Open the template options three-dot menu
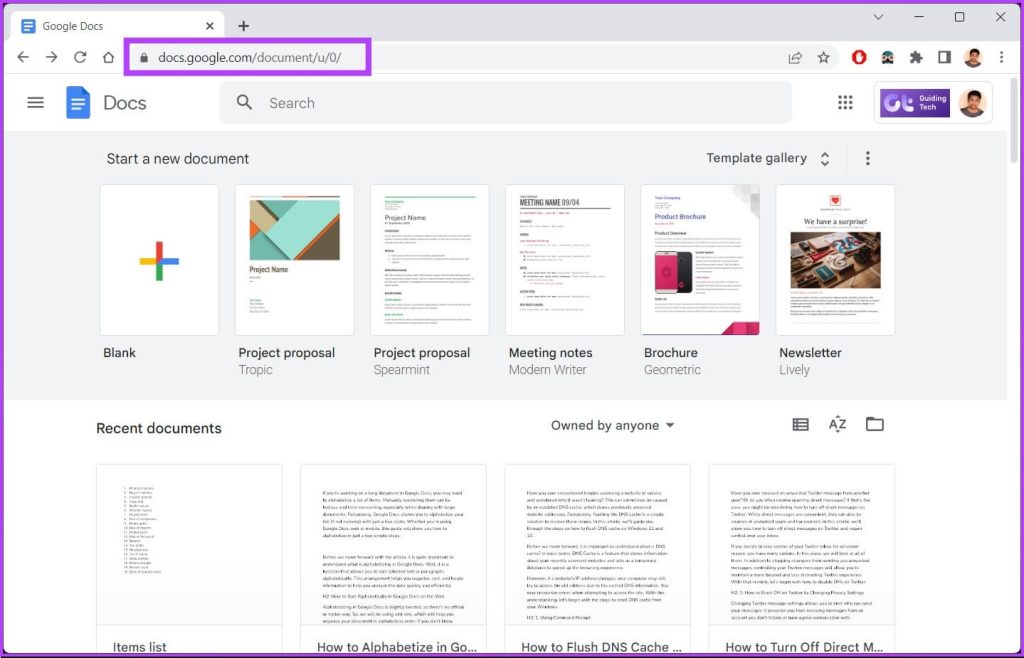1024x658 pixels. [x=868, y=158]
